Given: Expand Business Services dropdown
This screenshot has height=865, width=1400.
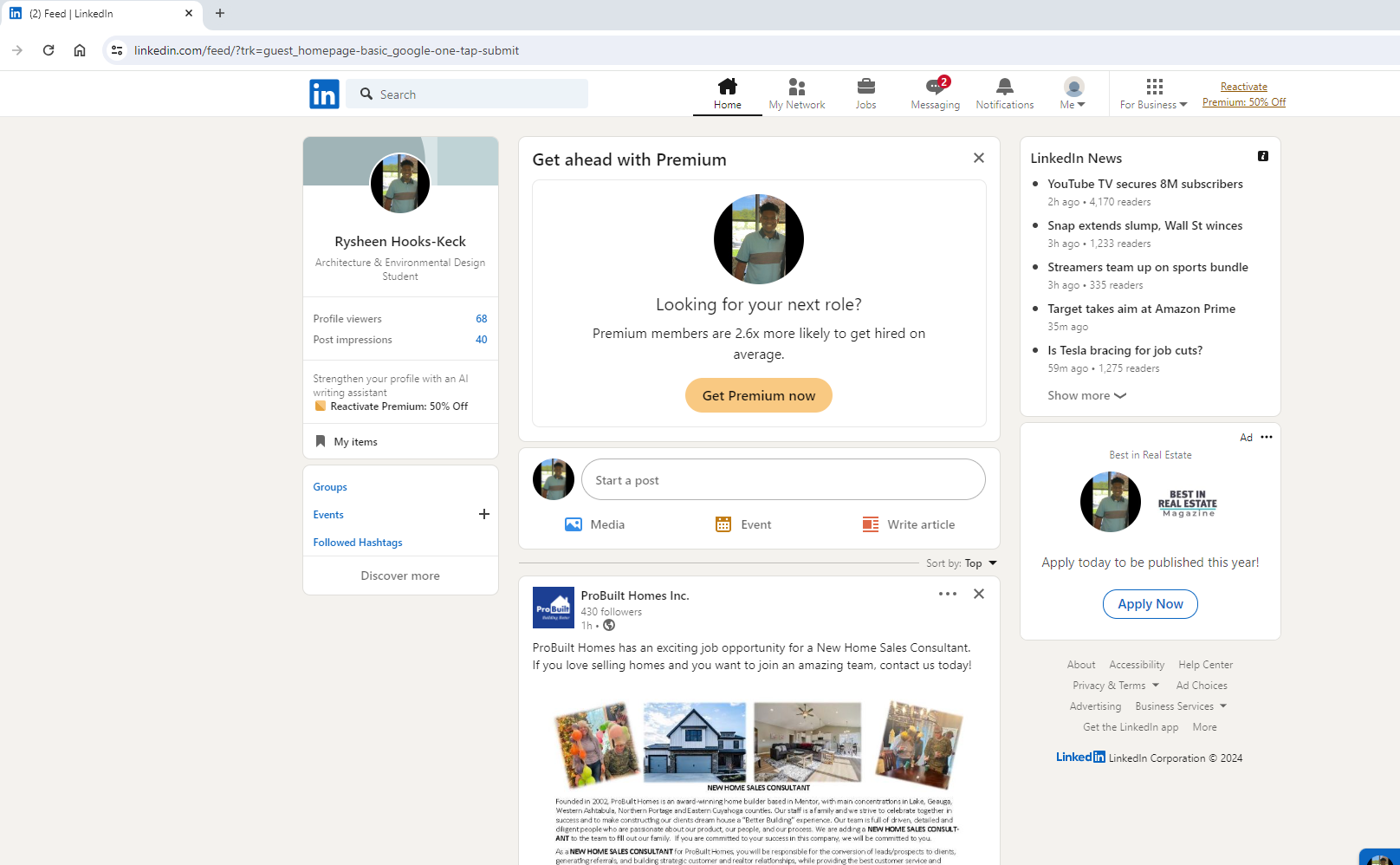Looking at the screenshot, I should point(1181,706).
